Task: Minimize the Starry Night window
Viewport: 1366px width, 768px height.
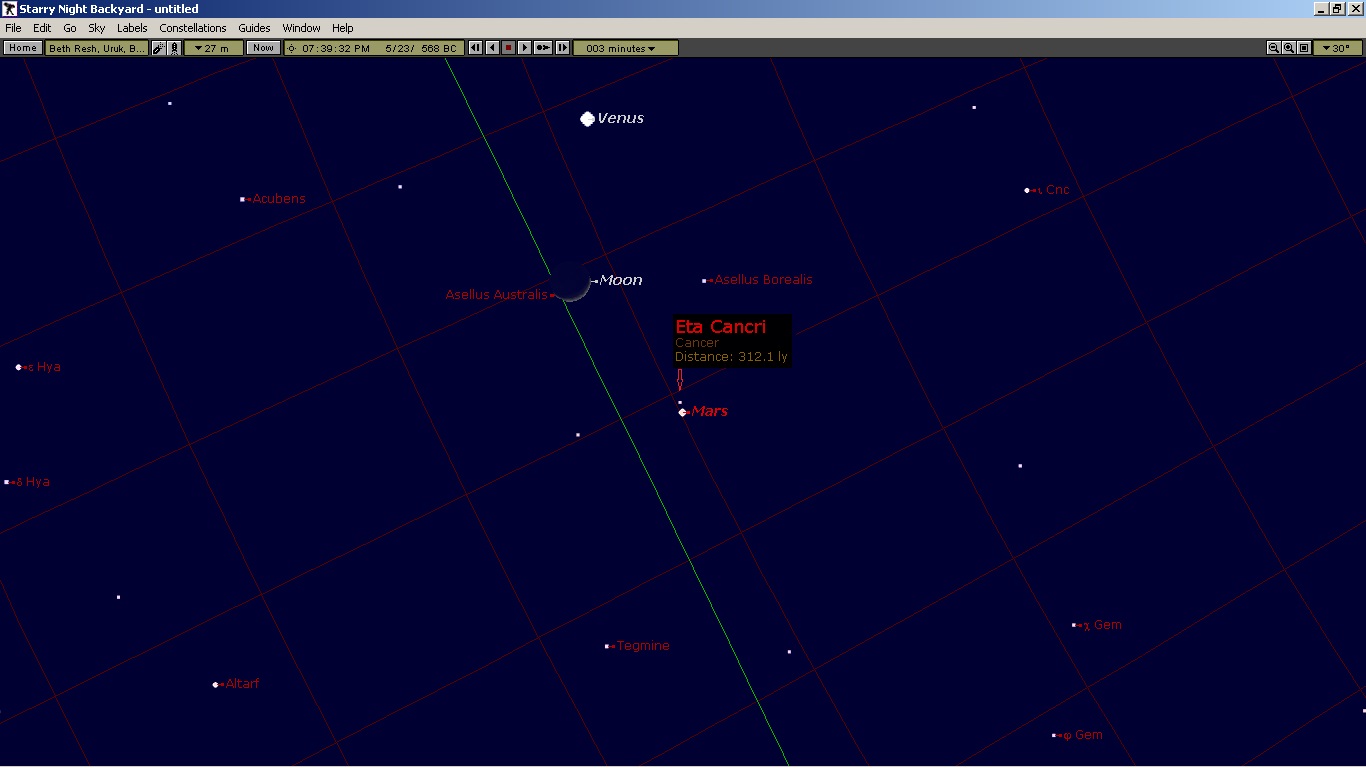Action: click(x=1321, y=9)
